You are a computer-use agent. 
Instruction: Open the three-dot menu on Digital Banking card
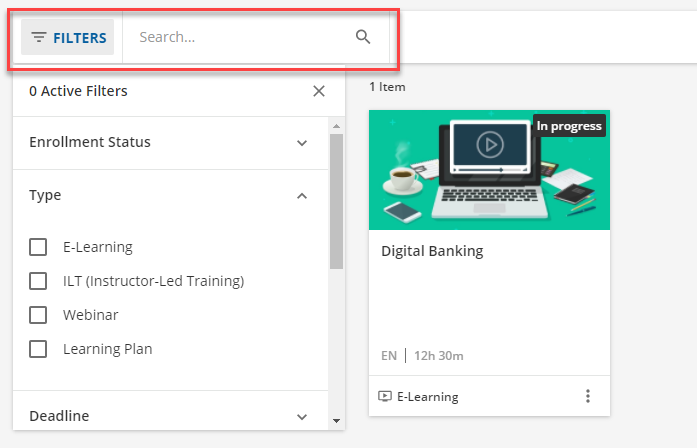588,396
